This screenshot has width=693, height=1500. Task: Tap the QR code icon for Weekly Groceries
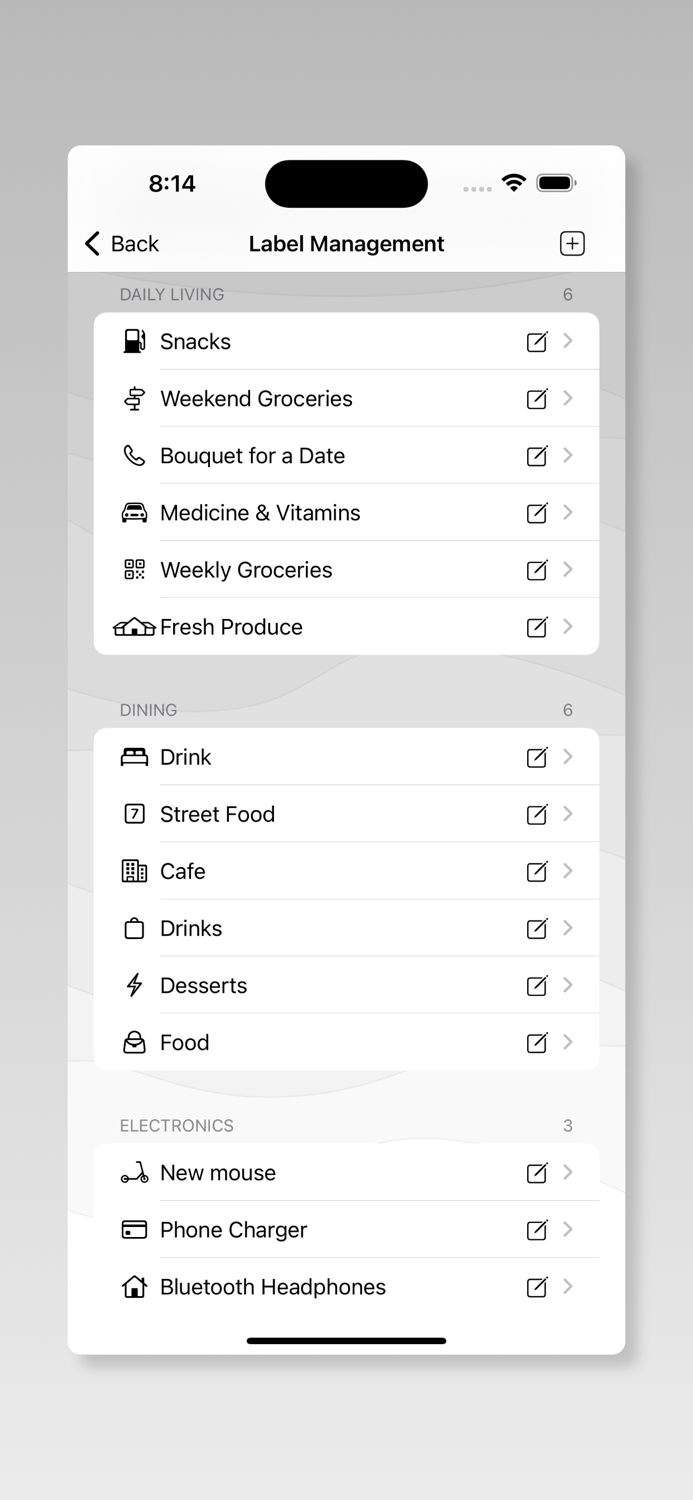click(x=133, y=570)
